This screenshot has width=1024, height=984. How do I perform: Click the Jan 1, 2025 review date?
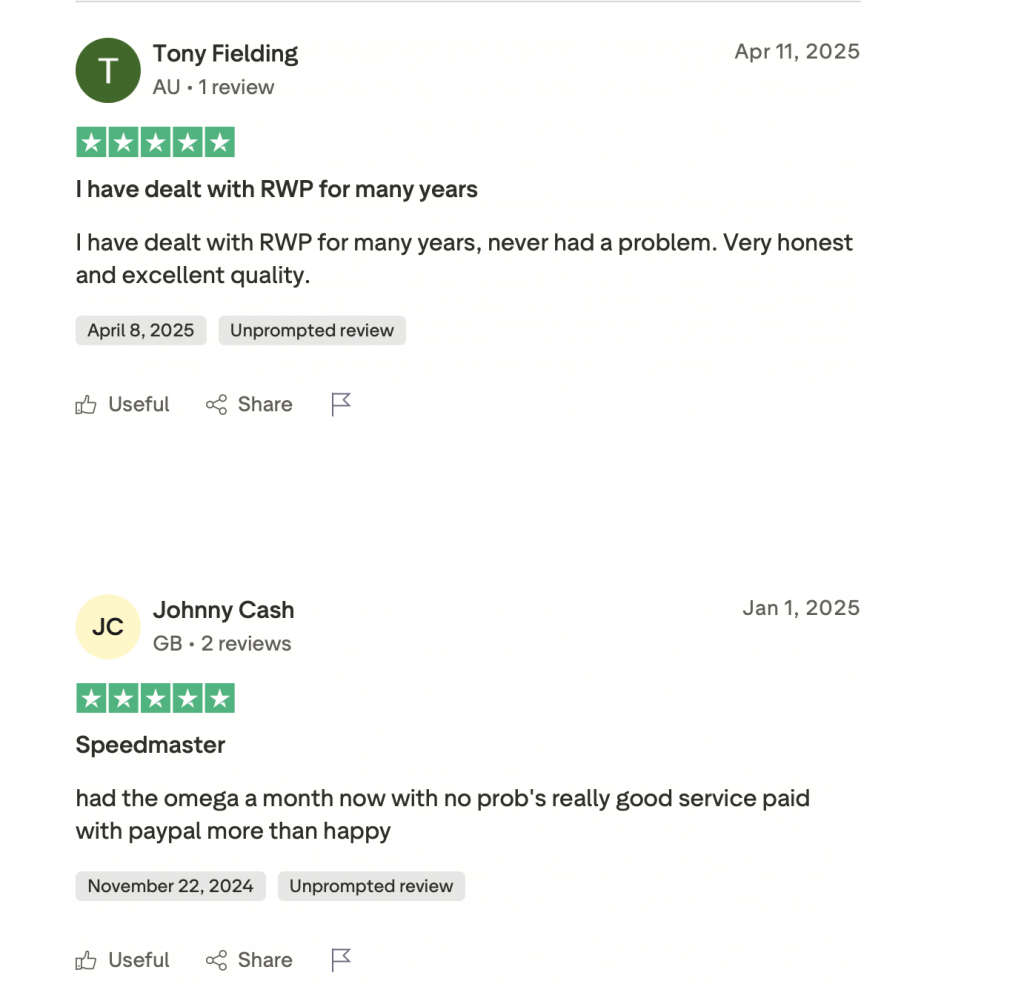[801, 608]
